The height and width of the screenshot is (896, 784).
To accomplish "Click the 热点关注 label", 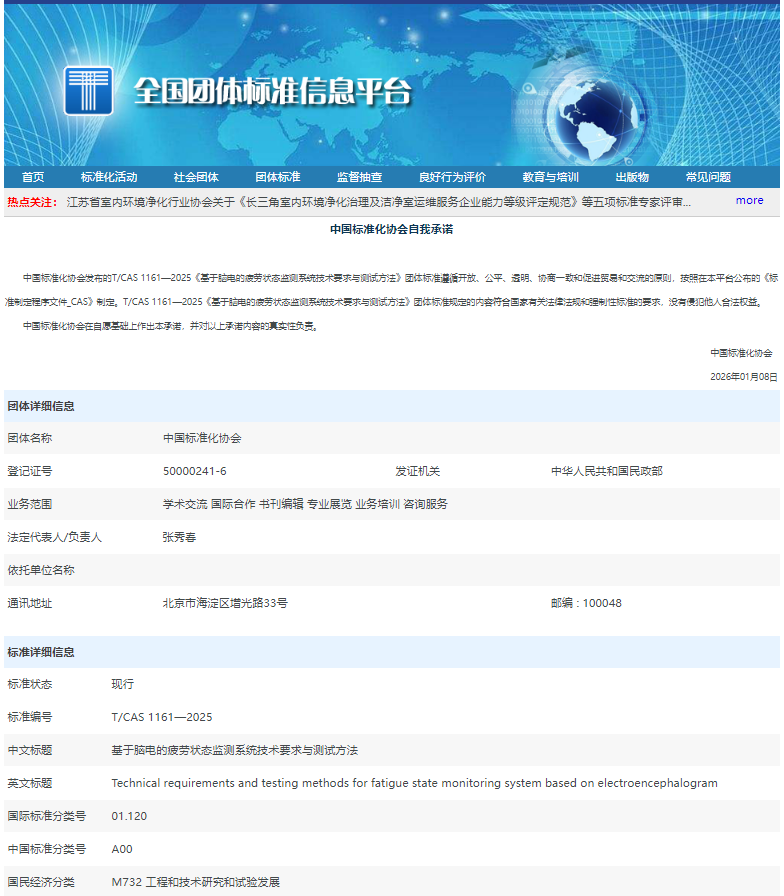I will tap(32, 202).
